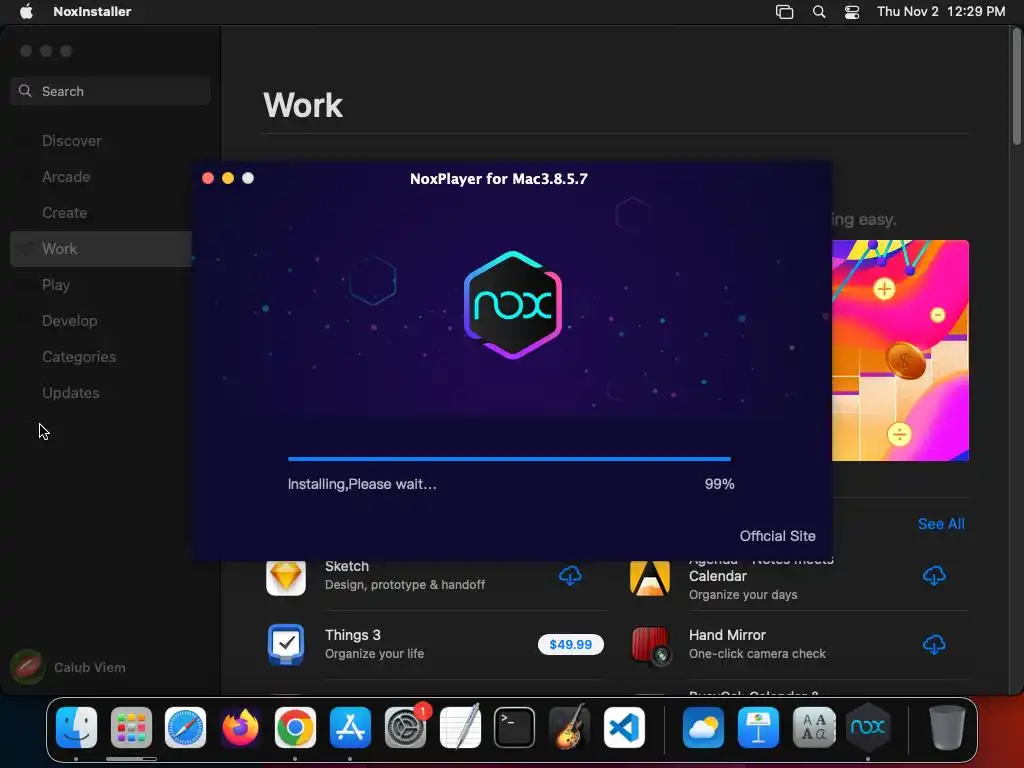Click the 'Calendar' line of Agenda's title
The width and height of the screenshot is (1024, 768).
718,576
